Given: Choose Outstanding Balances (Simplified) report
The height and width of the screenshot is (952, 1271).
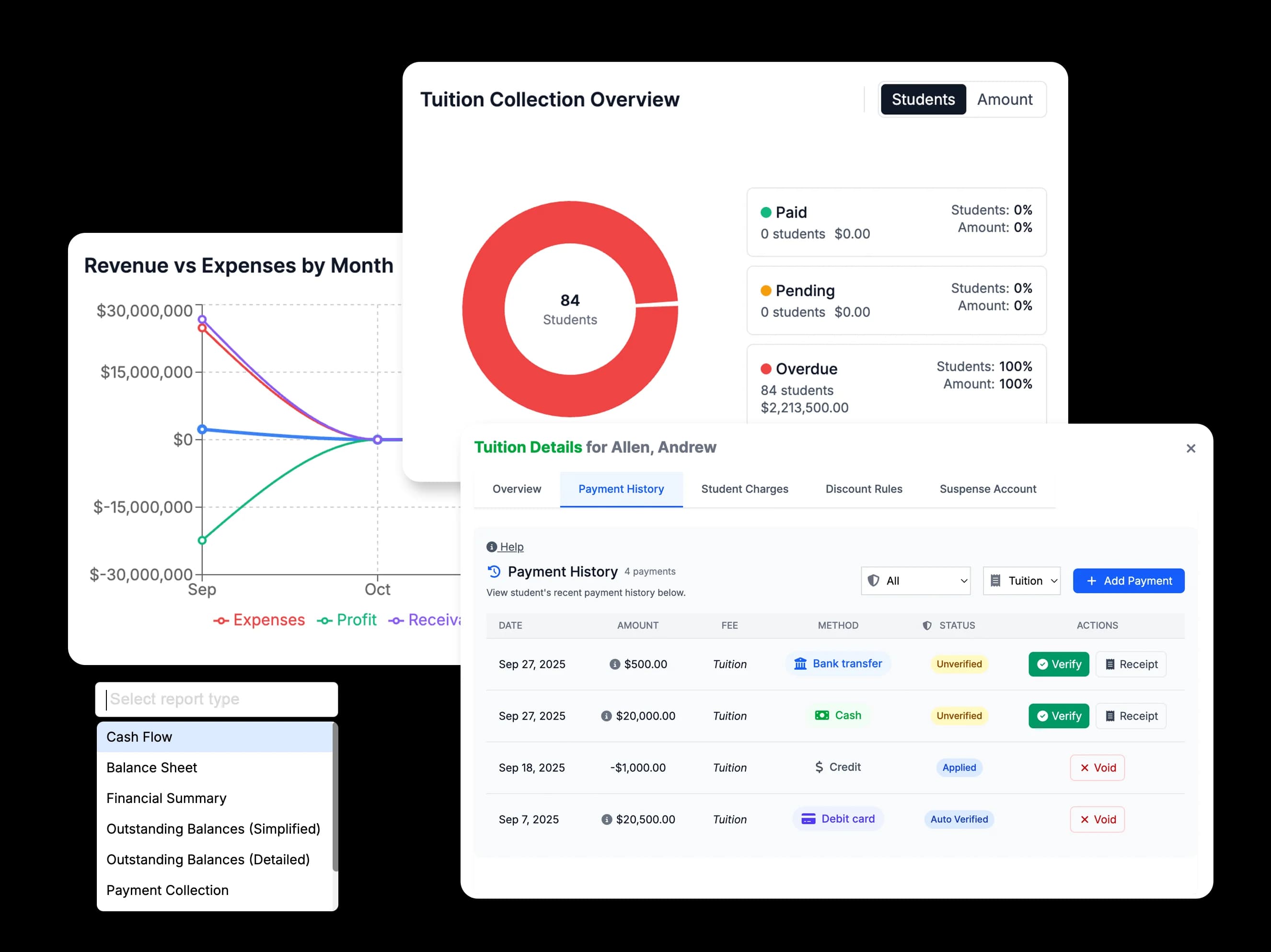Looking at the screenshot, I should 215,828.
